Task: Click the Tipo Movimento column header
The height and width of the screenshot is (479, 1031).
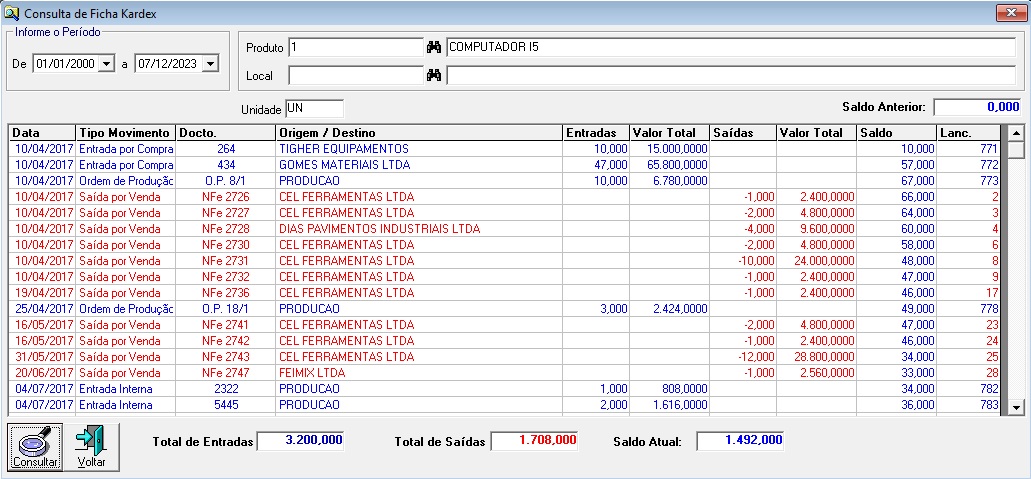Action: pyautogui.click(x=124, y=133)
